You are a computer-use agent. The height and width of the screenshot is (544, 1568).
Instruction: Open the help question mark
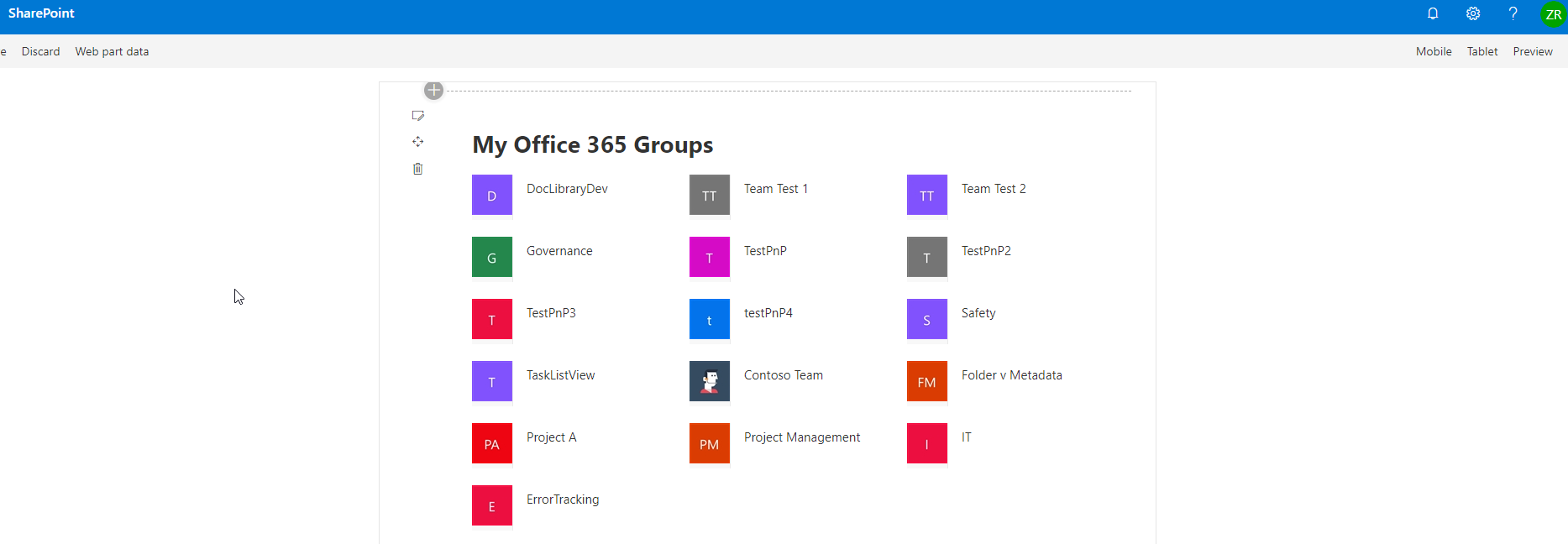coord(1513,13)
